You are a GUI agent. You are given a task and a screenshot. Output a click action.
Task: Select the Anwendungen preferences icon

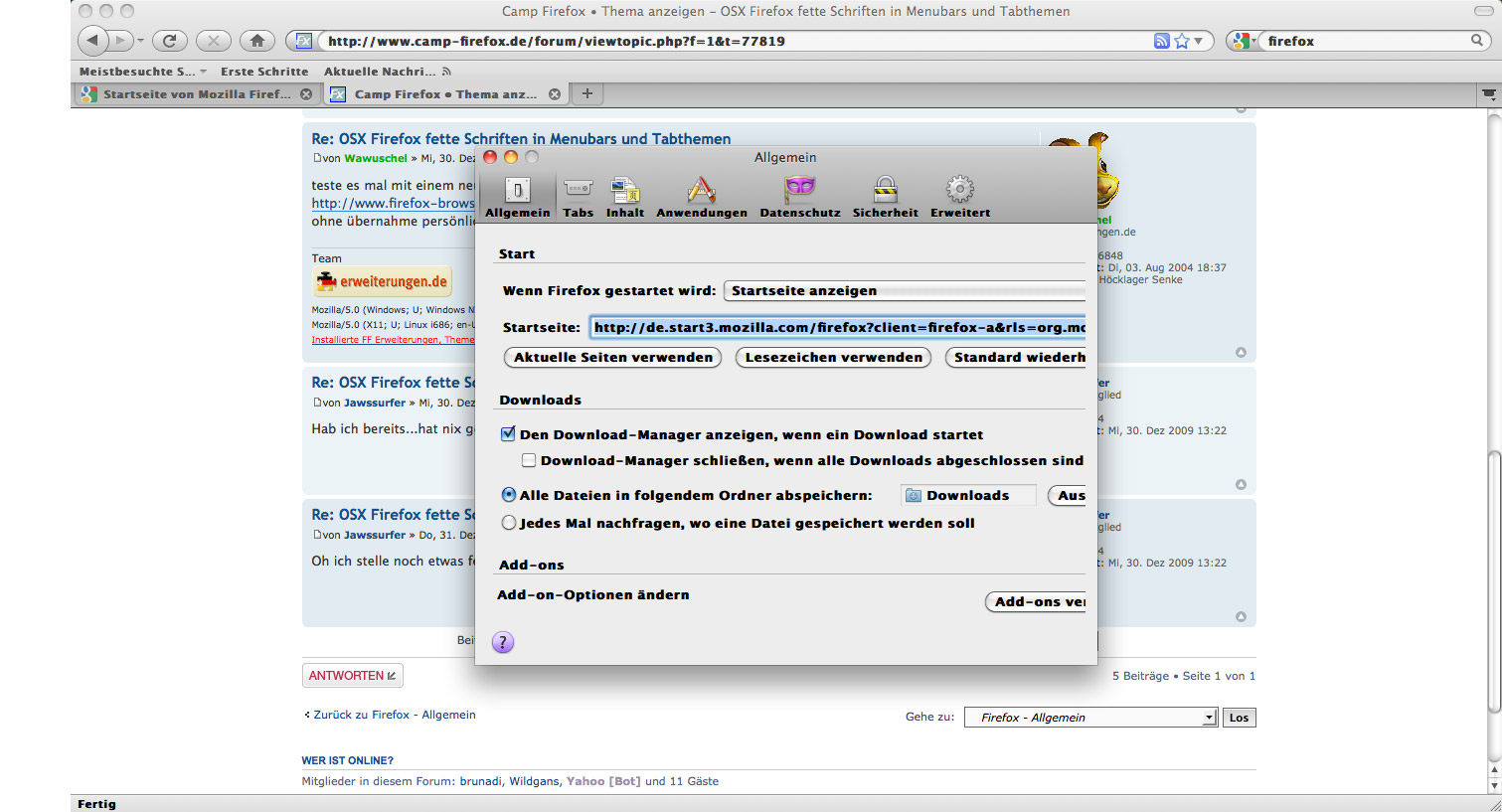701,196
